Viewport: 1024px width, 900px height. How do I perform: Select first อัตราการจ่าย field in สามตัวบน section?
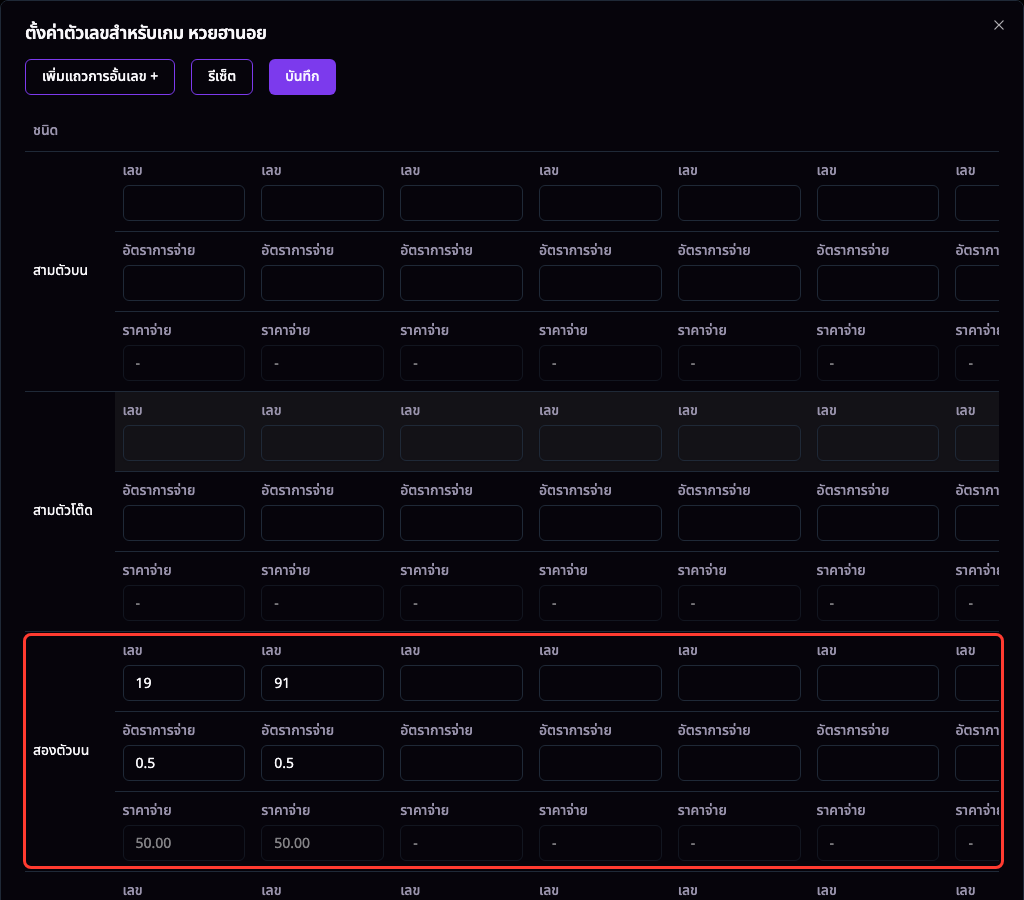184,283
